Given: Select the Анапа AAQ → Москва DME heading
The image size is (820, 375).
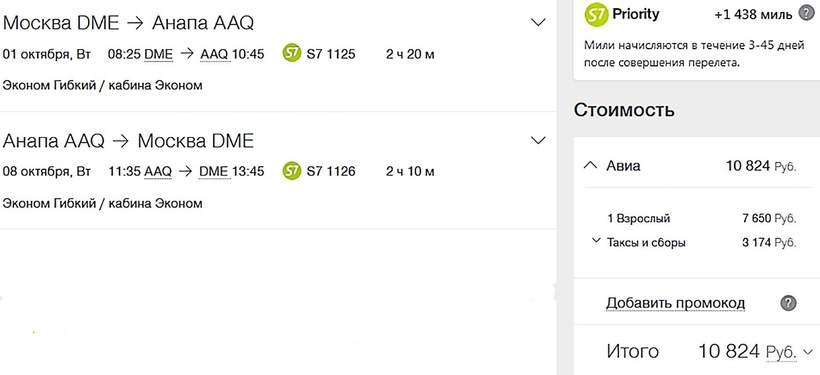Looking at the screenshot, I should point(128,141).
